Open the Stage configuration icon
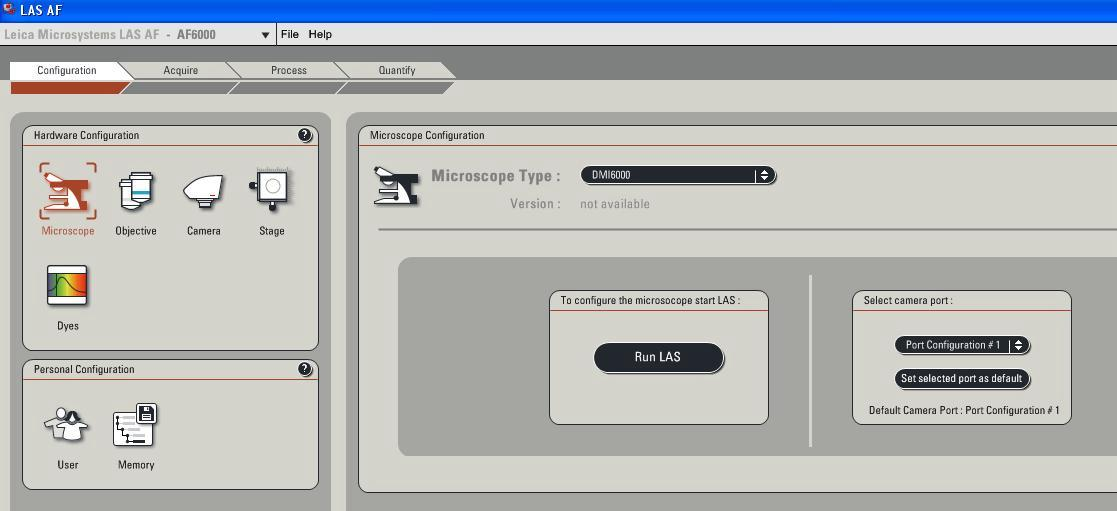Viewport: 1117px width, 511px height. pos(271,190)
